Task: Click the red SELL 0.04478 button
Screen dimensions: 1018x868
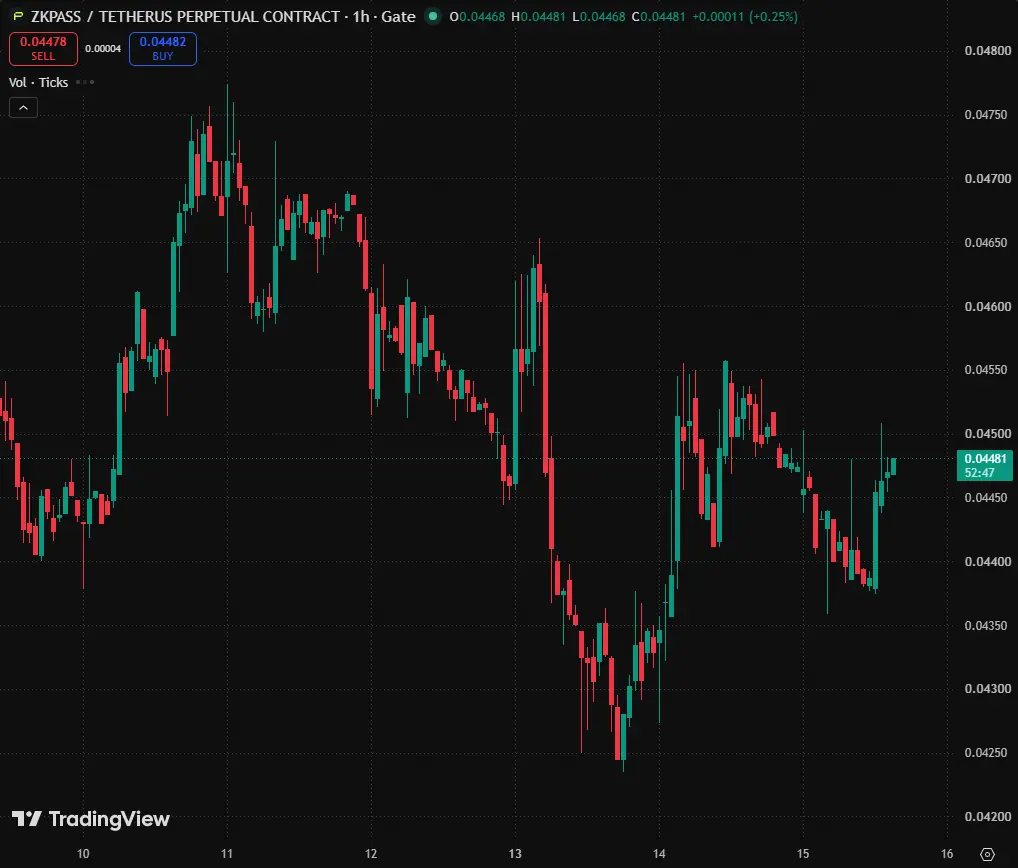Action: tap(43, 49)
